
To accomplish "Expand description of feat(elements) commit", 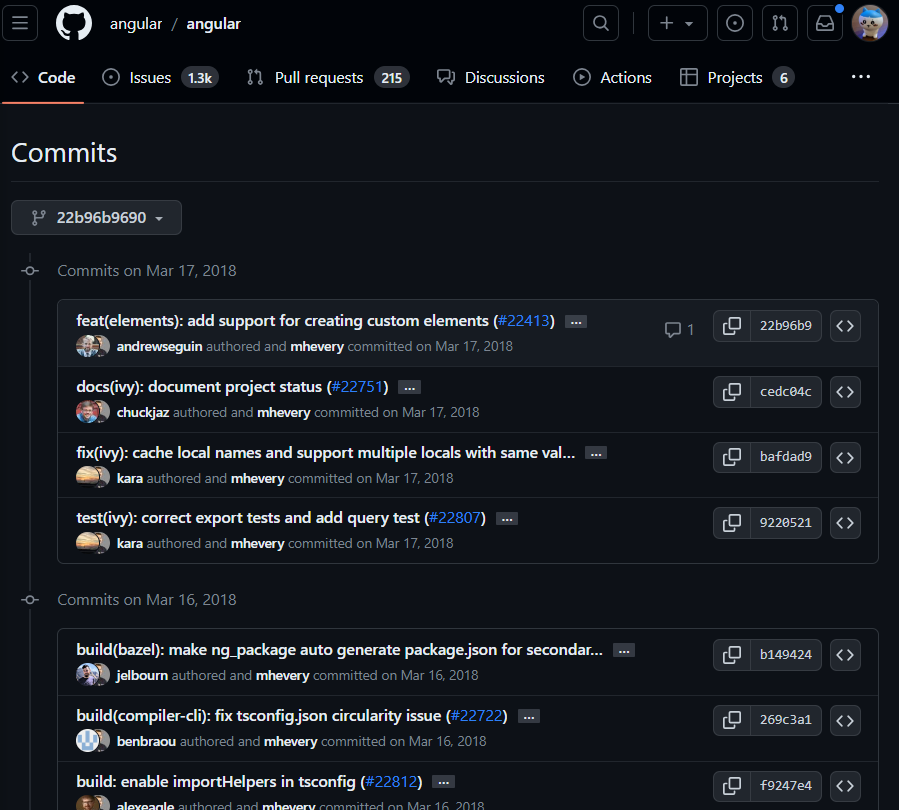I will pos(576,322).
